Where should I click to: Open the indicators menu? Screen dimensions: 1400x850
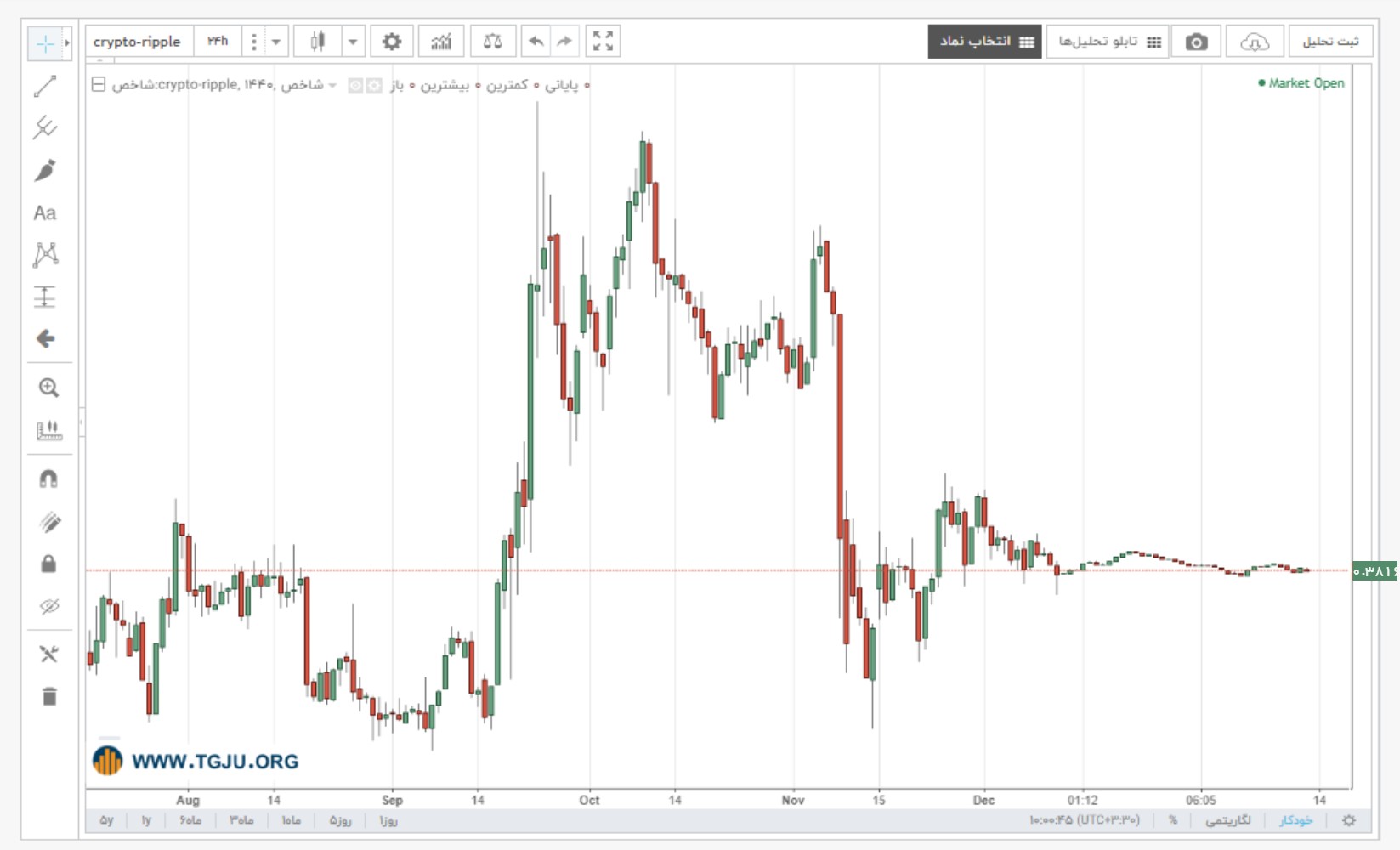[441, 42]
